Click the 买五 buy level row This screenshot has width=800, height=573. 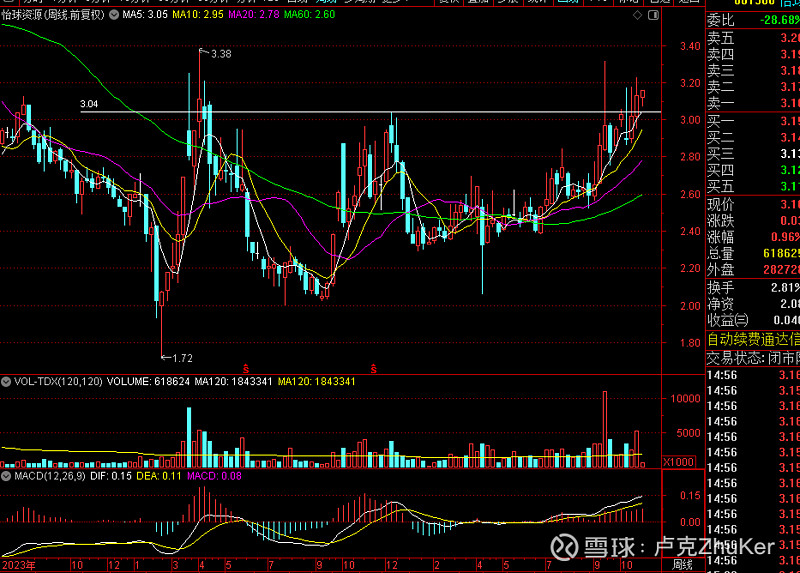click(x=753, y=187)
